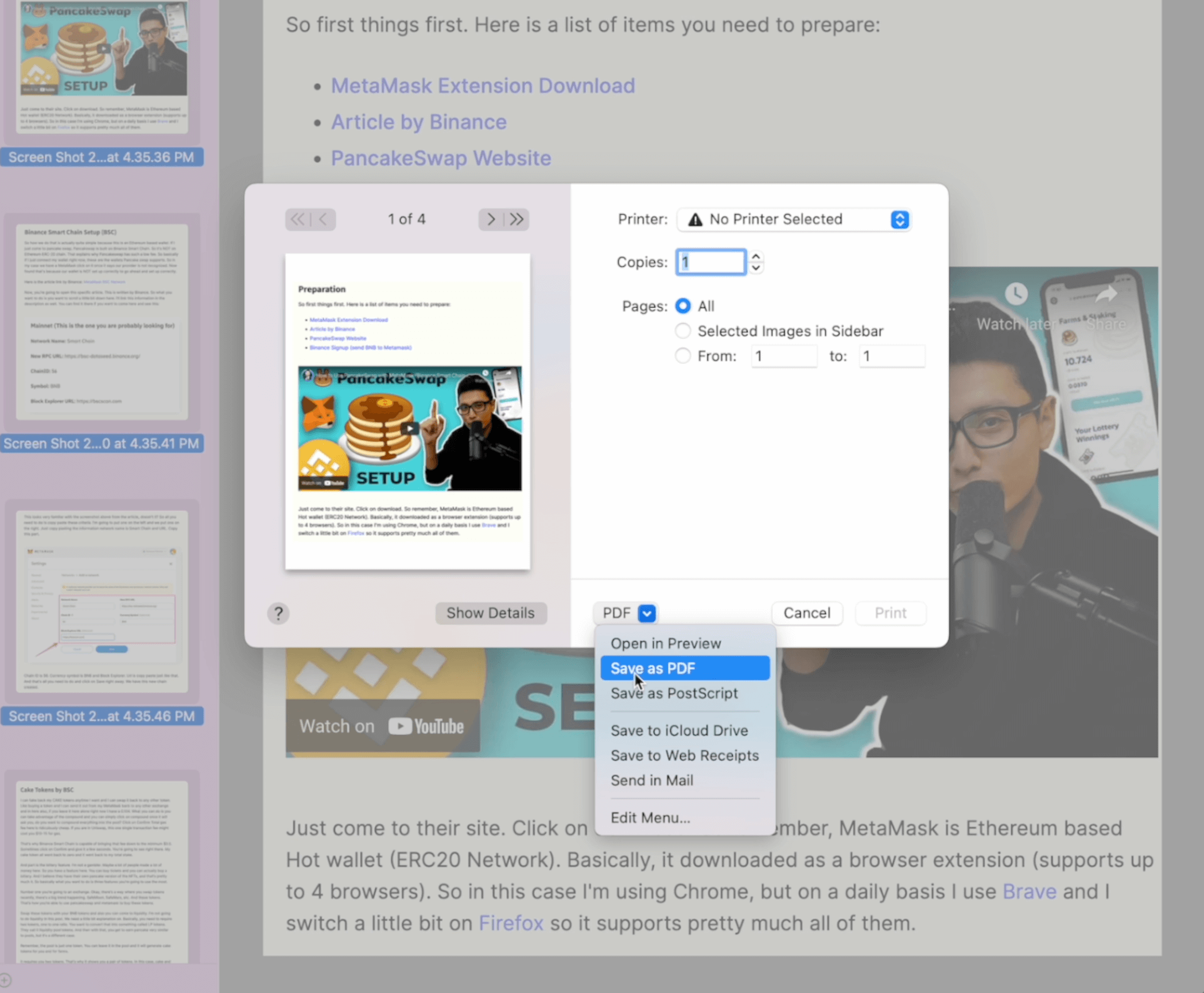Click the Share arrow icon on video
The width and height of the screenshot is (1204, 993).
click(x=1106, y=294)
